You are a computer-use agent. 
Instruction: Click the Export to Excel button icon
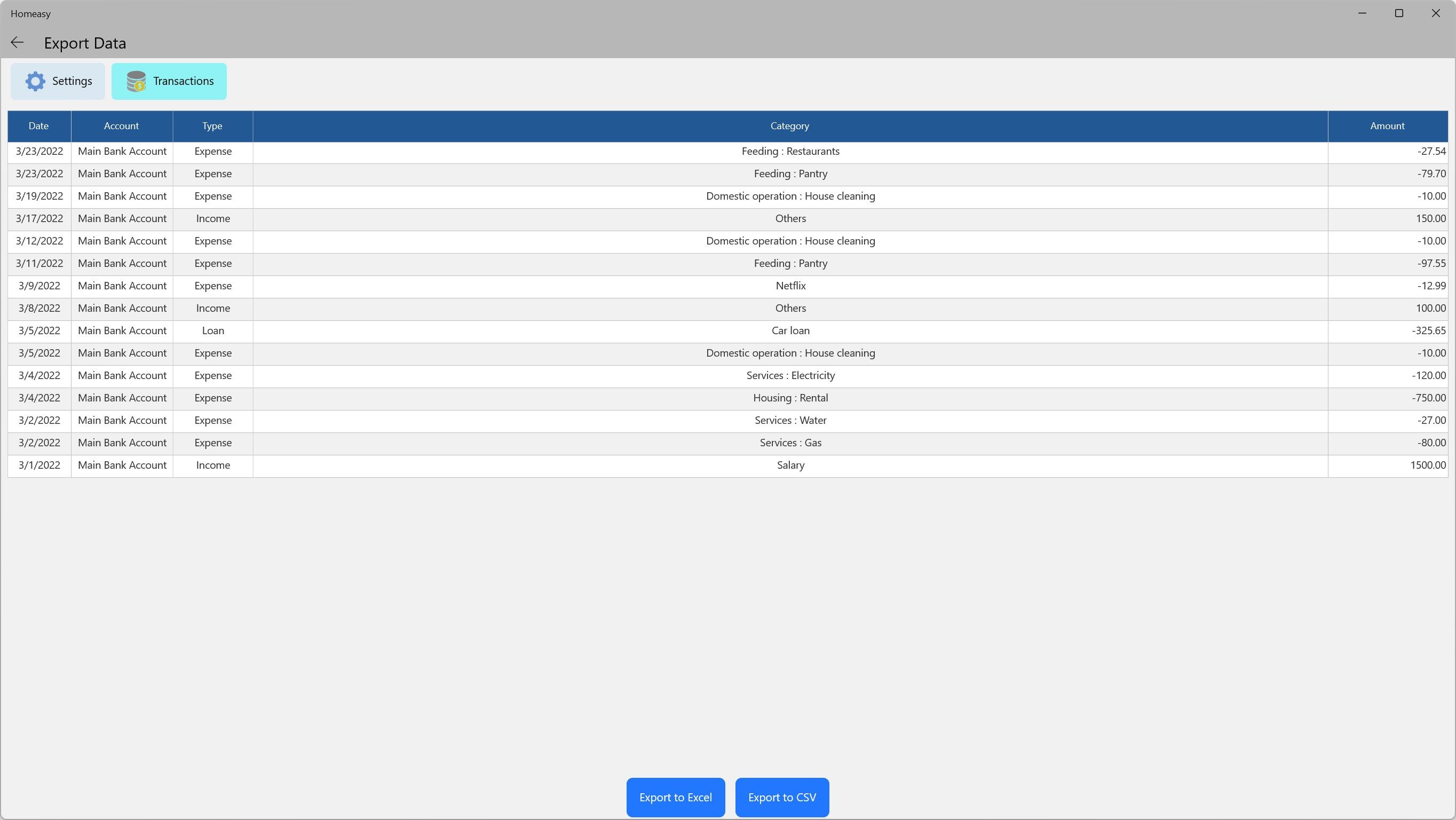point(675,797)
